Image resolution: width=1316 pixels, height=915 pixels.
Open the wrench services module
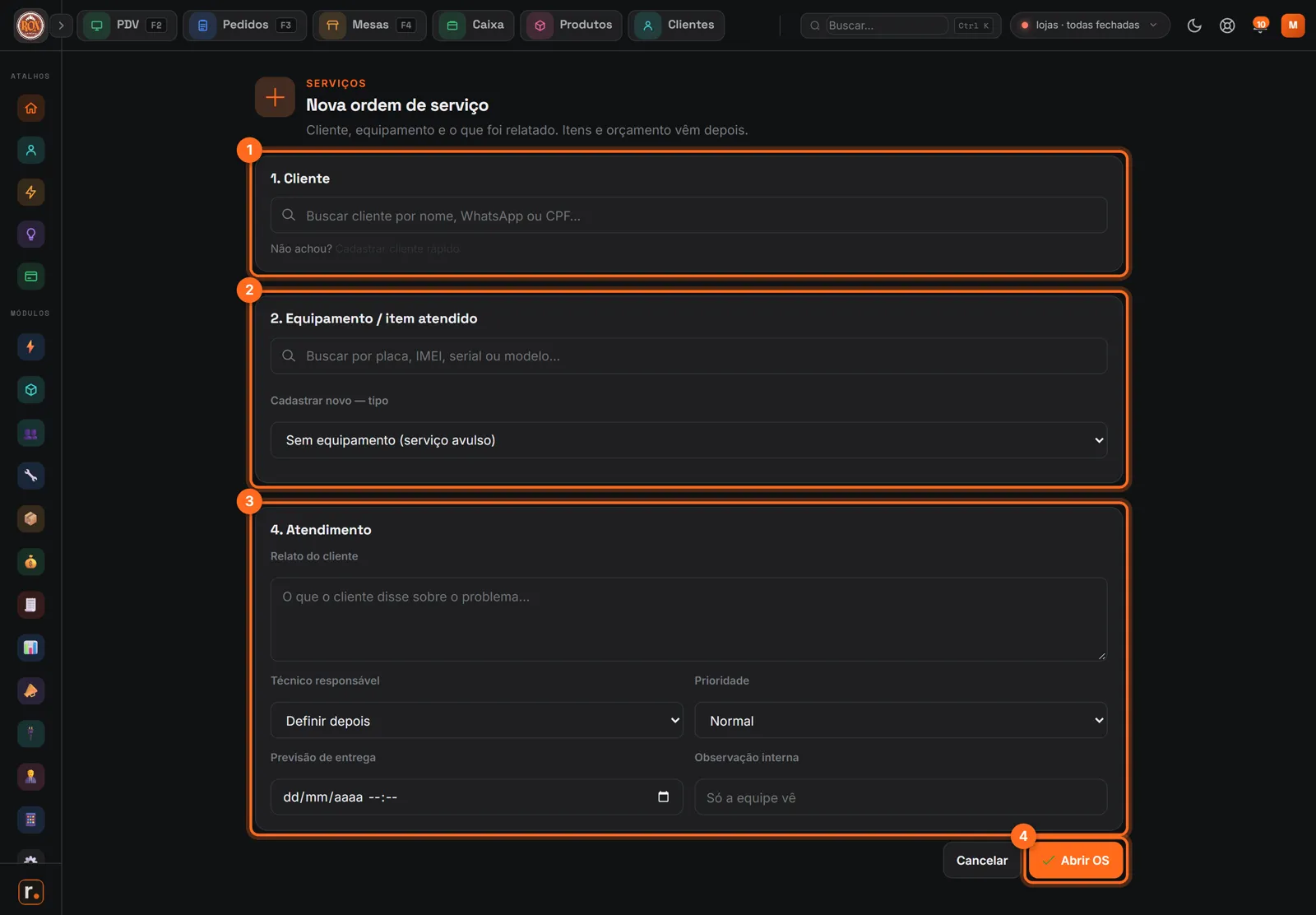click(x=31, y=476)
